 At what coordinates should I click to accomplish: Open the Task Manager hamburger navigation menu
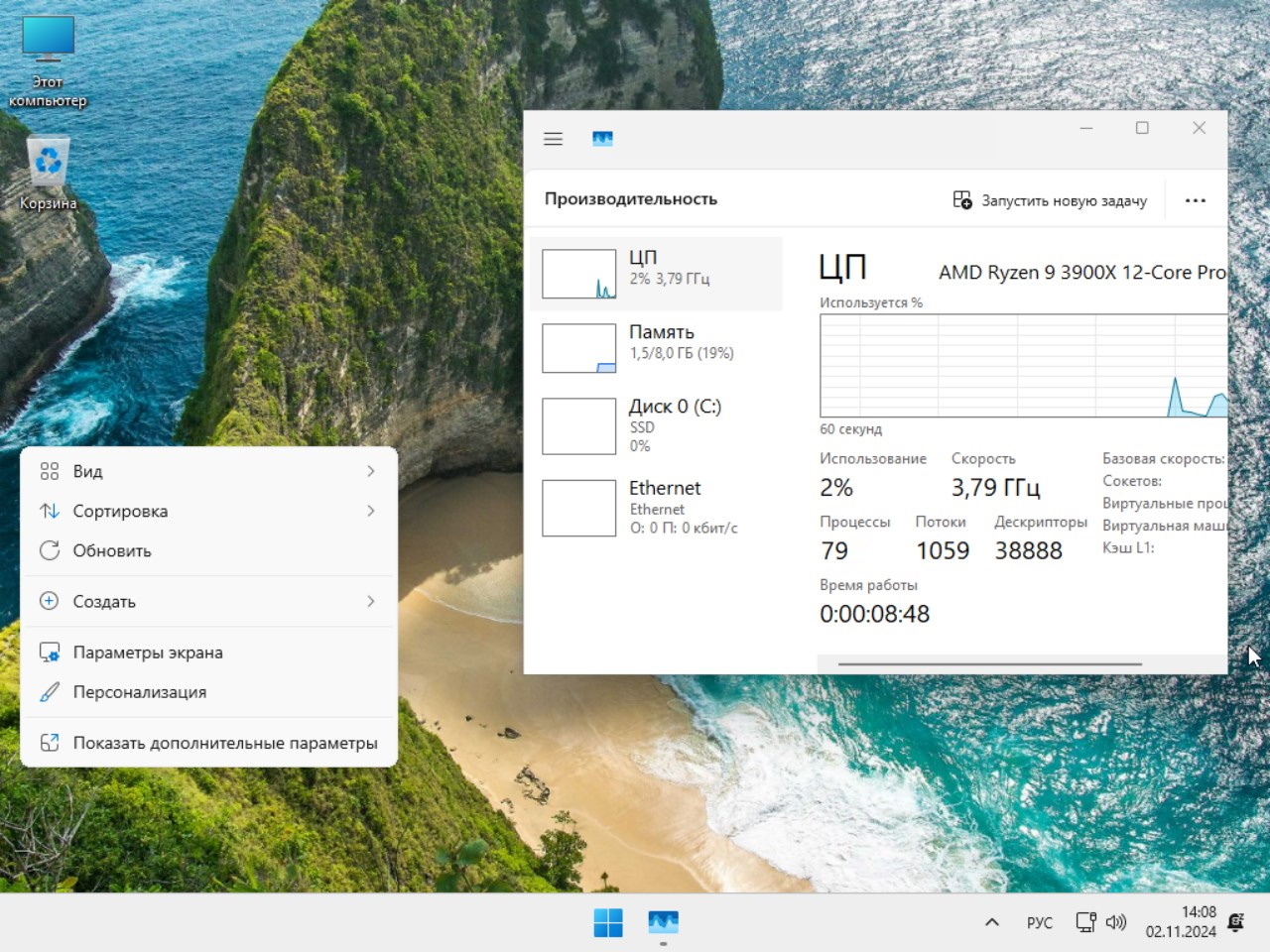click(553, 139)
